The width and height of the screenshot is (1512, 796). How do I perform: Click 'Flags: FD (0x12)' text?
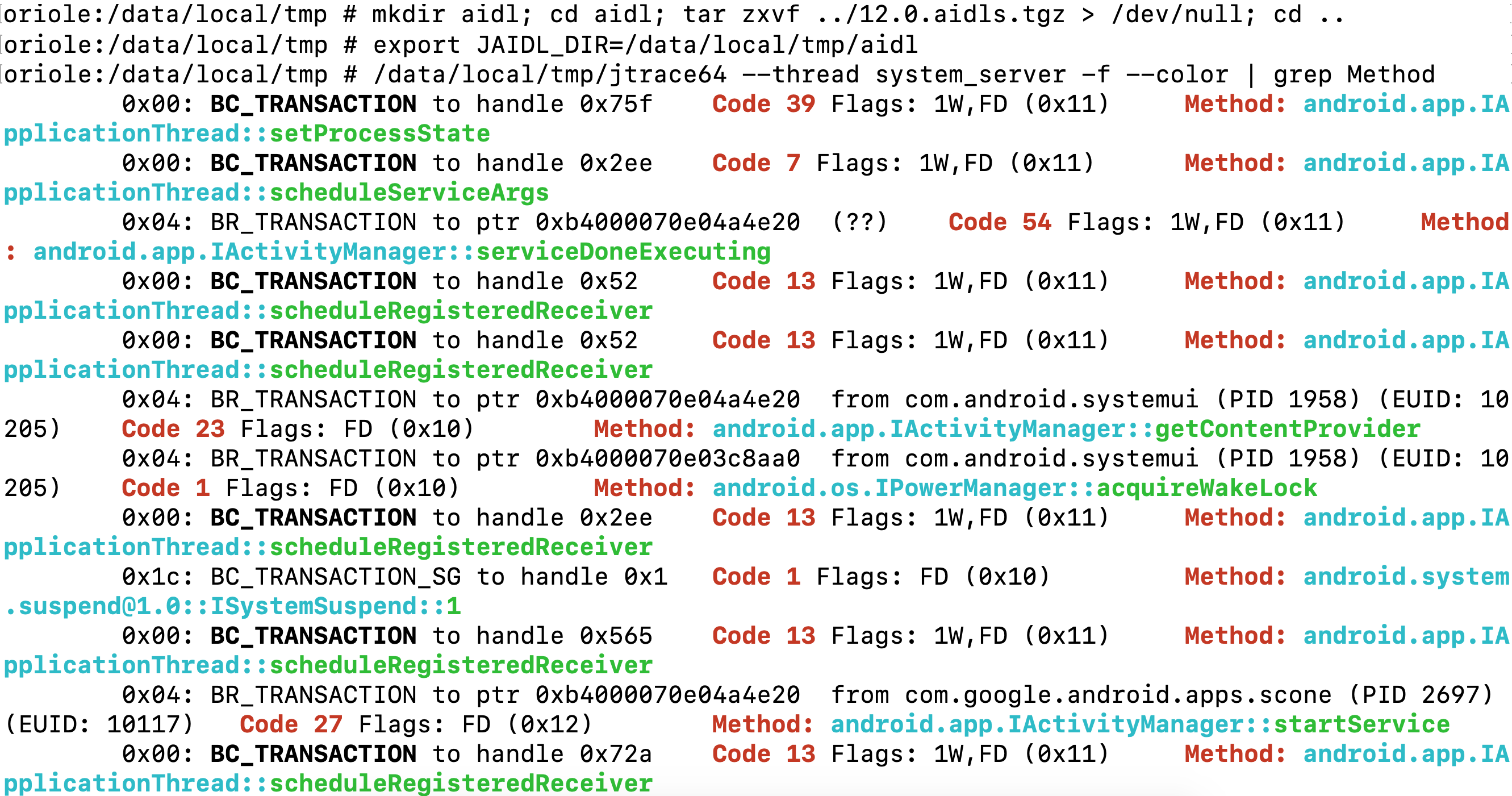click(x=475, y=724)
